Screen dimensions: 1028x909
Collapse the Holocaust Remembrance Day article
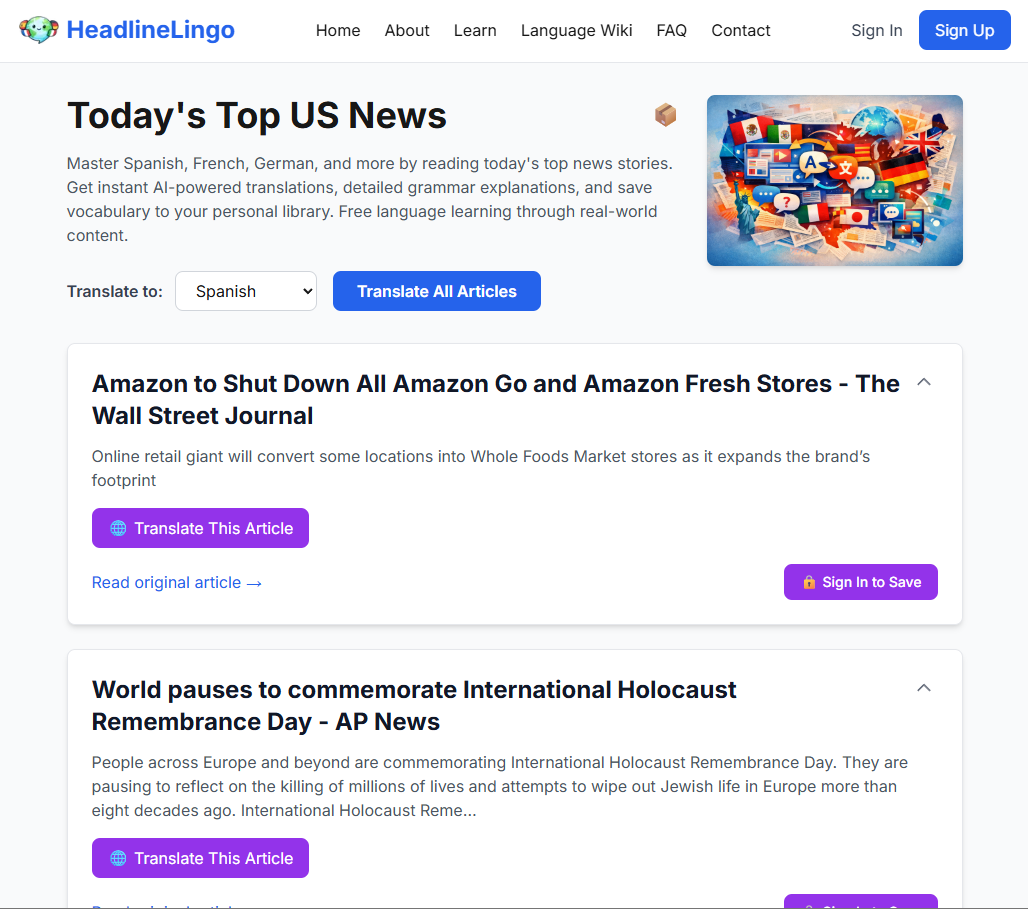click(924, 688)
